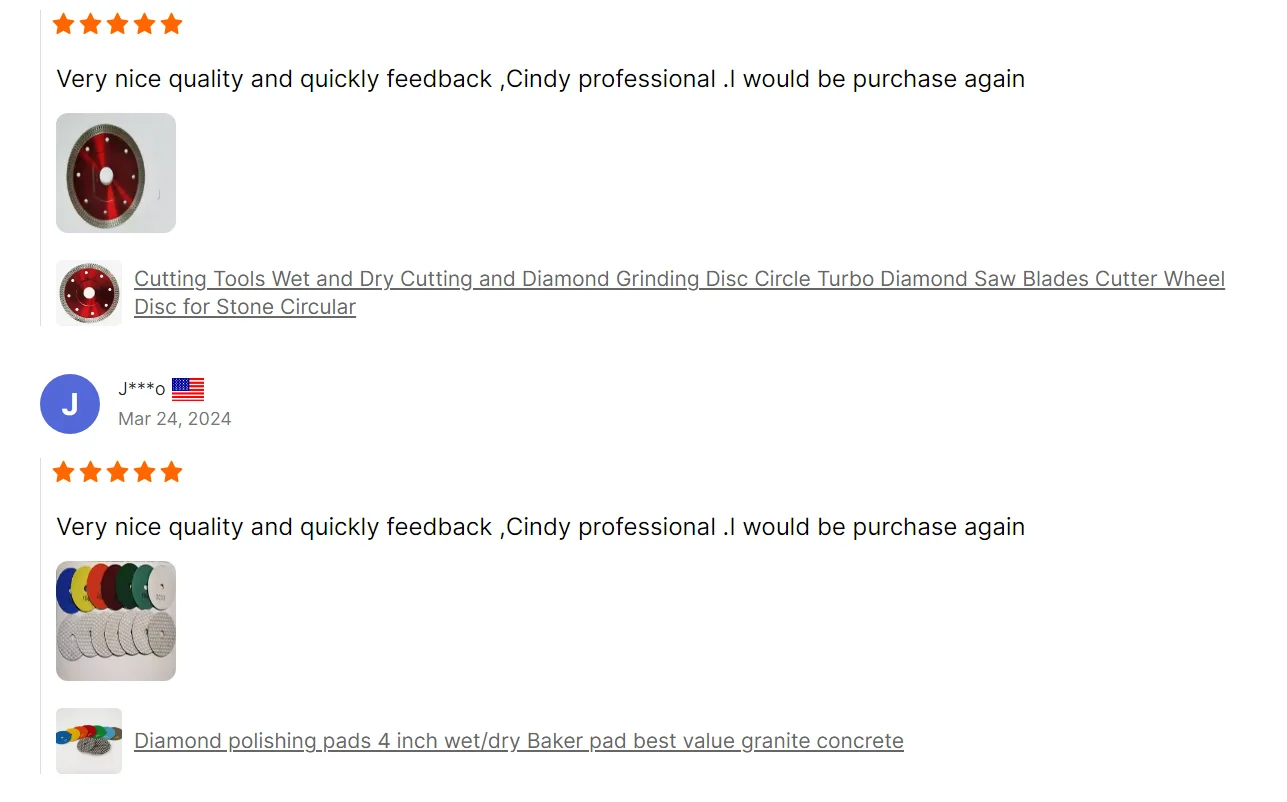Click the small saw blade product thumbnail
Image resolution: width=1287 pixels, height=802 pixels.
(89, 293)
